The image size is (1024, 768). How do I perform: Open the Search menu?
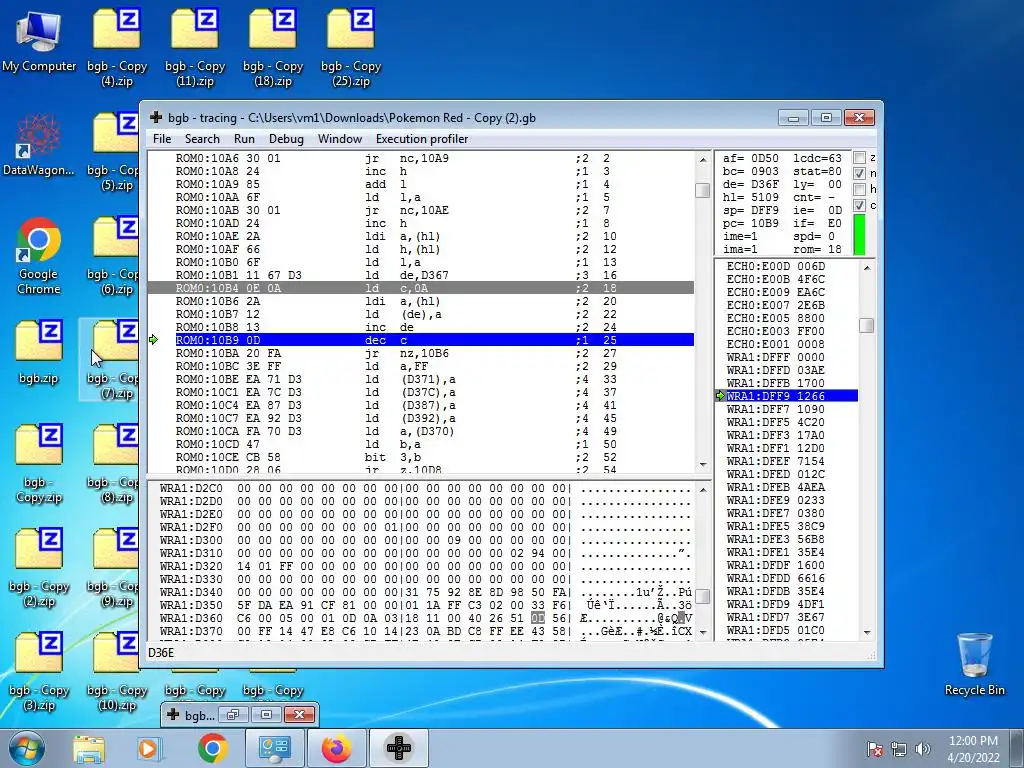(x=202, y=138)
